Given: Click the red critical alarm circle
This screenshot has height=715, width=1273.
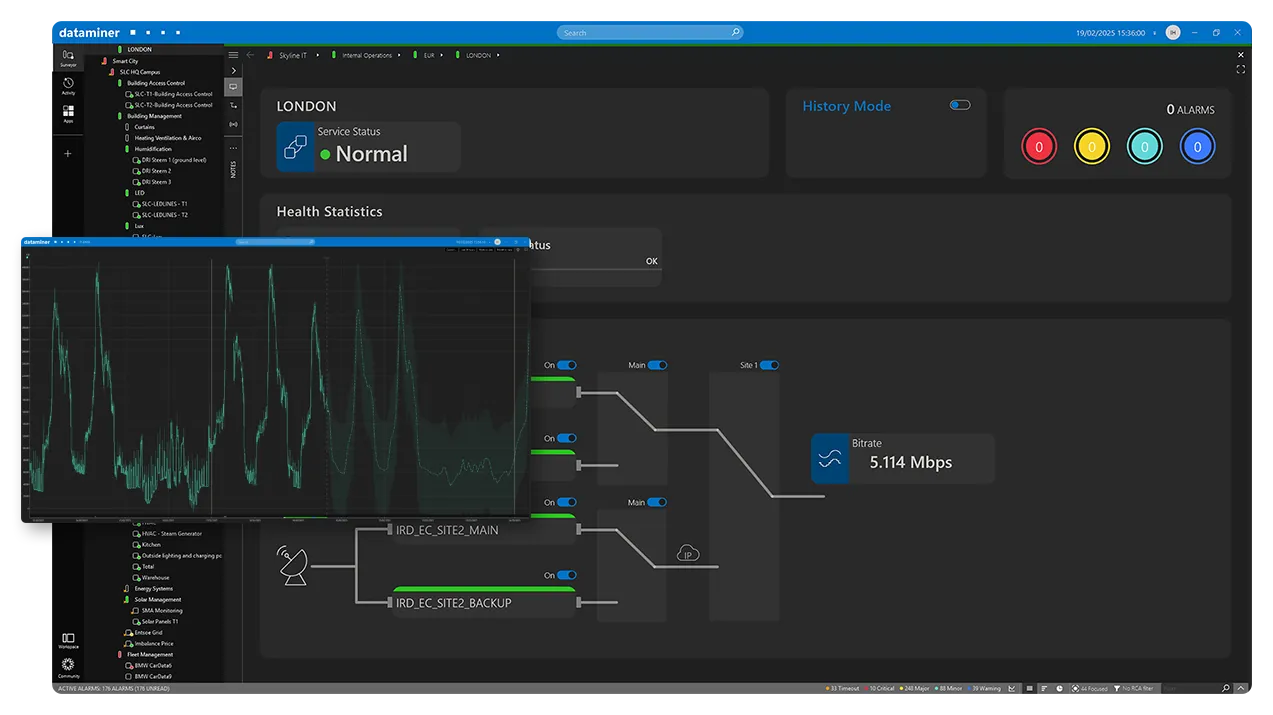Looking at the screenshot, I should pyautogui.click(x=1039, y=147).
